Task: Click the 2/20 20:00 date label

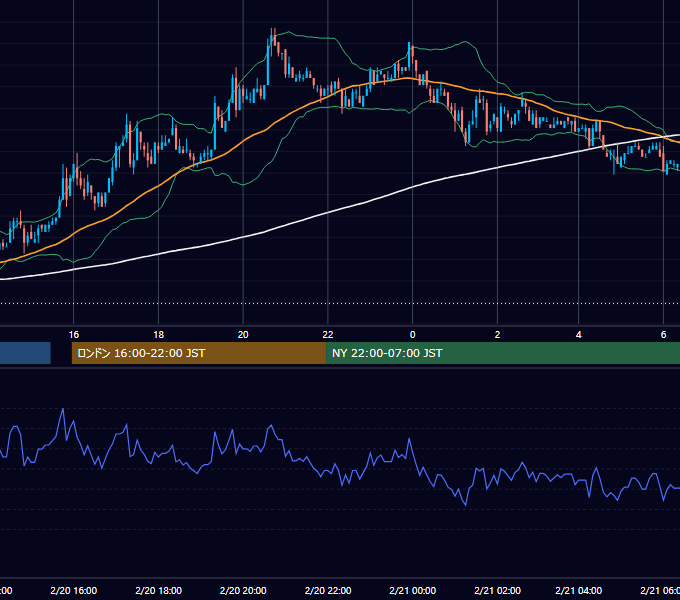Action: 243,591
